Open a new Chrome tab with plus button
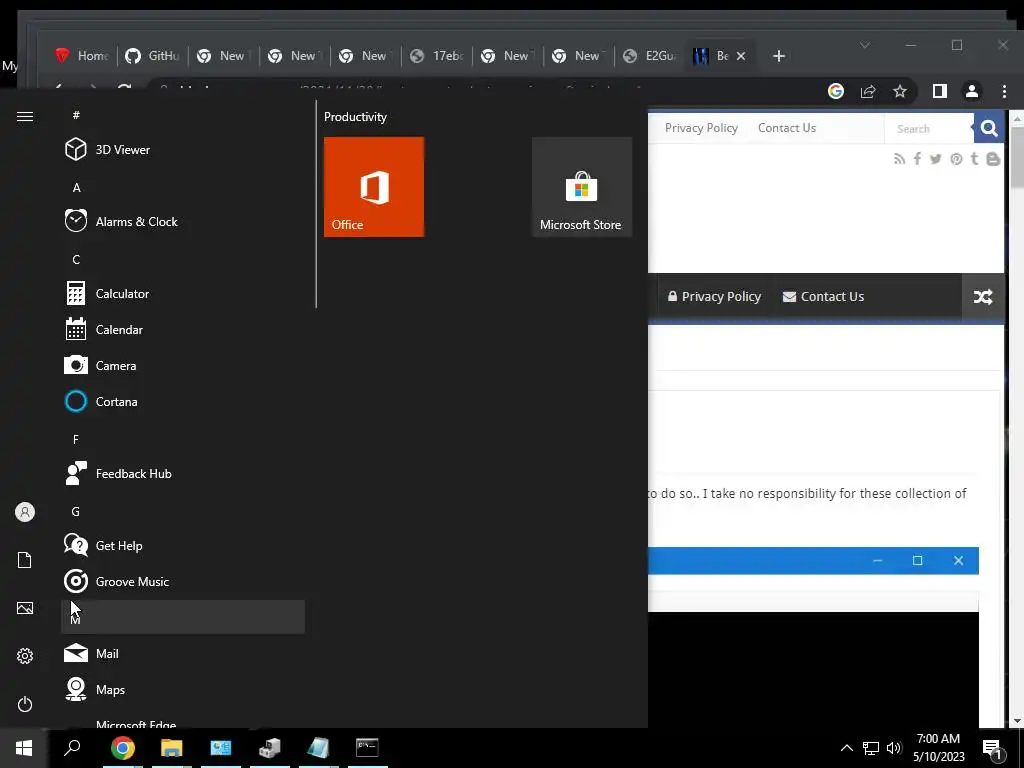The image size is (1024, 768). pos(778,56)
